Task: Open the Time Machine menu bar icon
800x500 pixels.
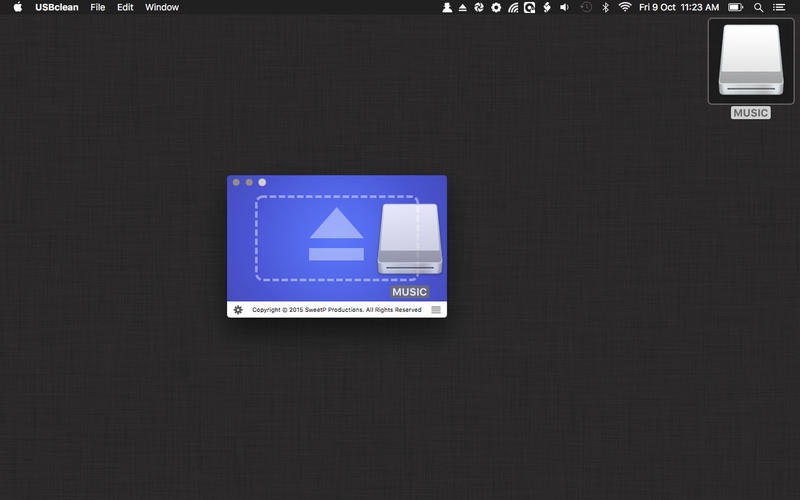Action: [586, 7]
